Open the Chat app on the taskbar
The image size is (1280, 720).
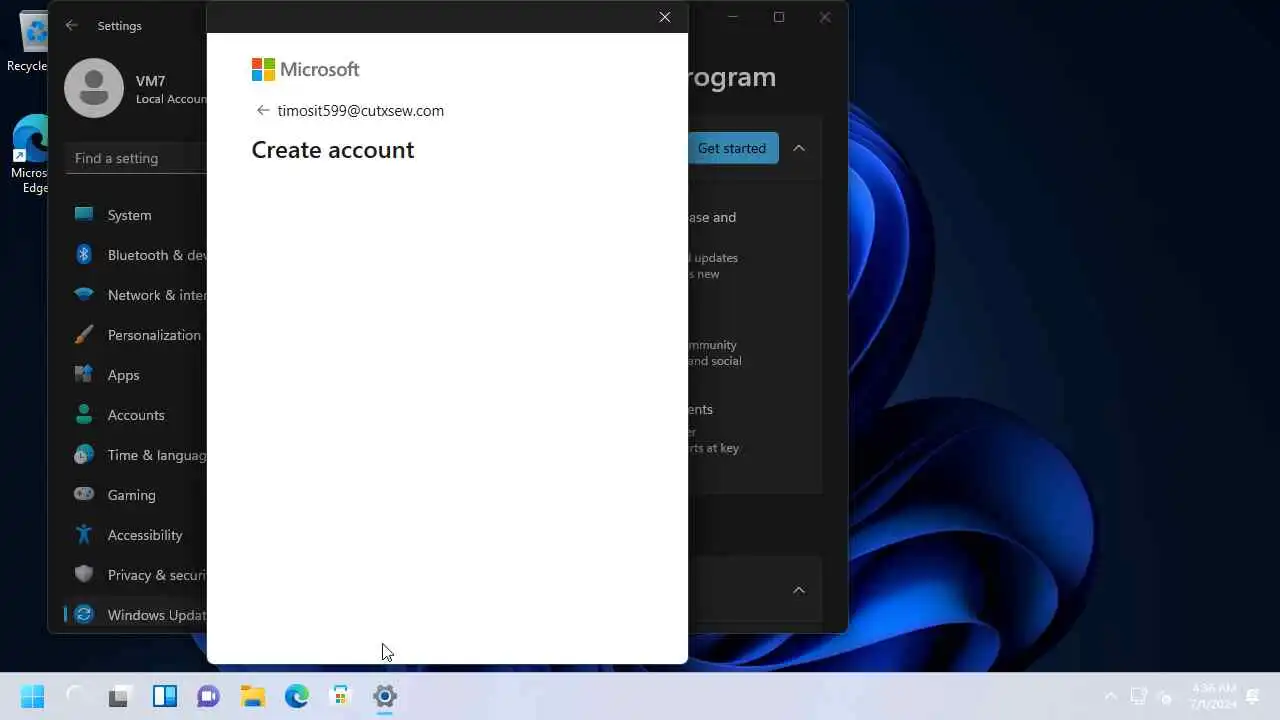208,696
